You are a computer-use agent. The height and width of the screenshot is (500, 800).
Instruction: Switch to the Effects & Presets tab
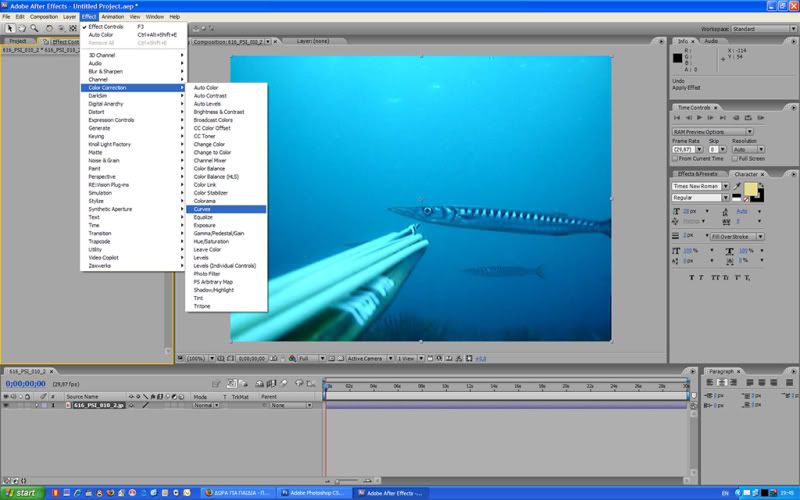pos(697,174)
